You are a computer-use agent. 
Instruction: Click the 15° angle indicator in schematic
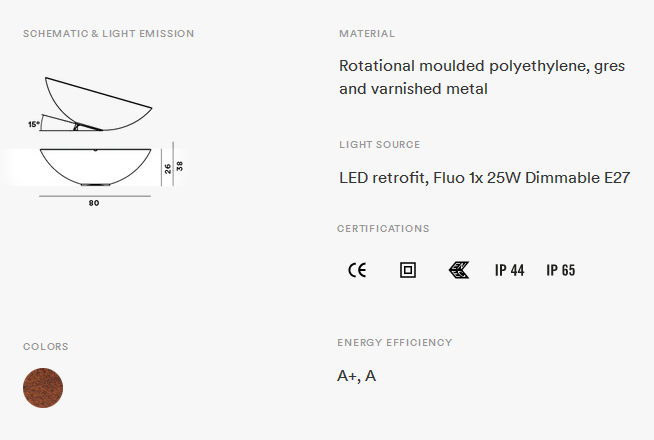[x=34, y=124]
